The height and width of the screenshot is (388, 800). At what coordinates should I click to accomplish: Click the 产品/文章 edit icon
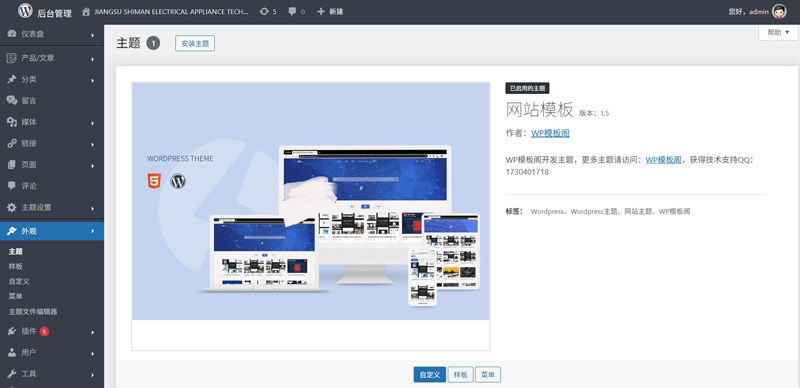click(x=12, y=58)
